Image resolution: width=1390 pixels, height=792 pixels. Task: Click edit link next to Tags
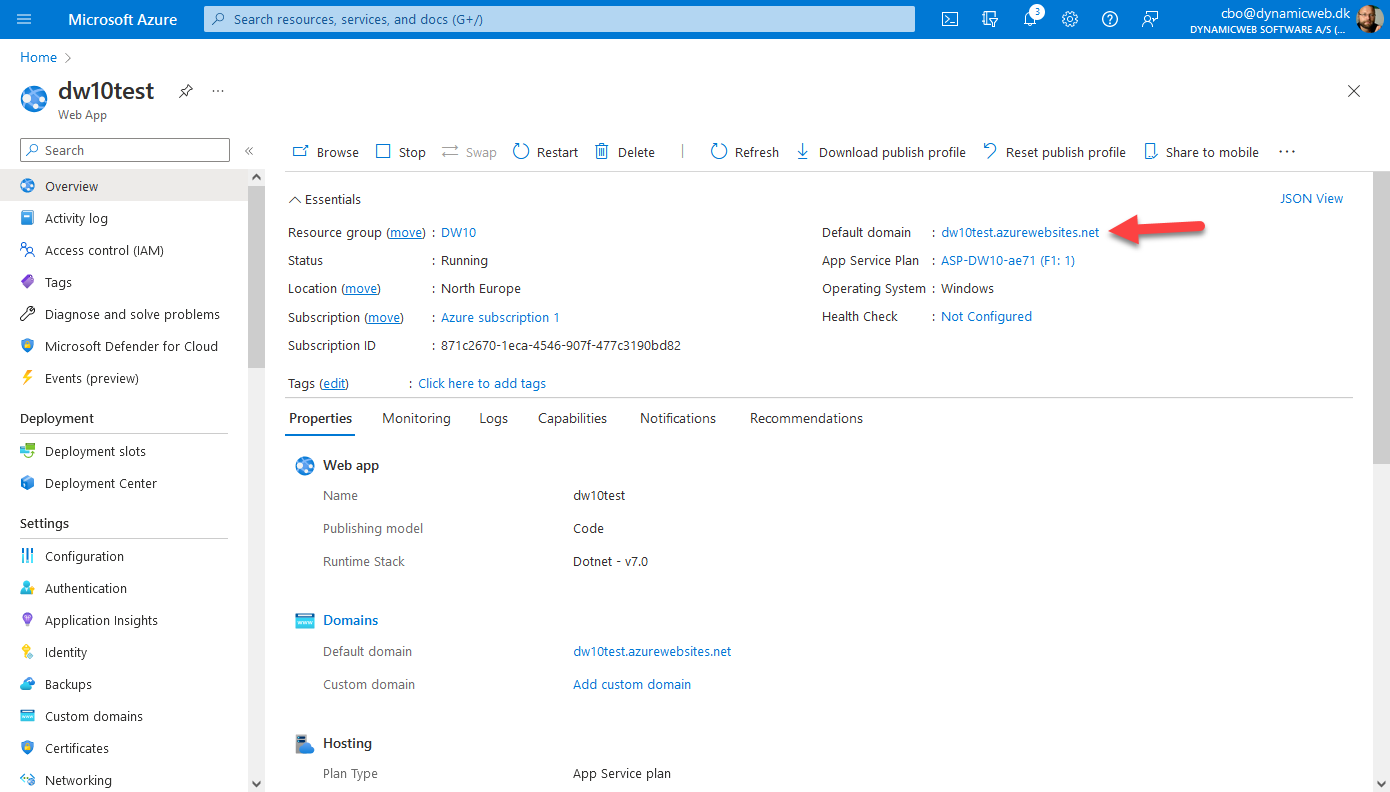click(334, 383)
